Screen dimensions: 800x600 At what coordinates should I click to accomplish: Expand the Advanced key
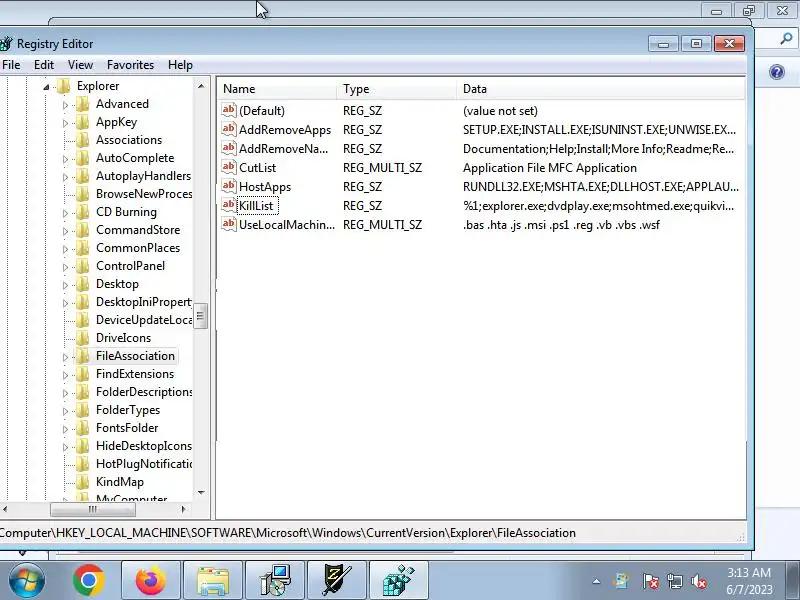(x=65, y=105)
